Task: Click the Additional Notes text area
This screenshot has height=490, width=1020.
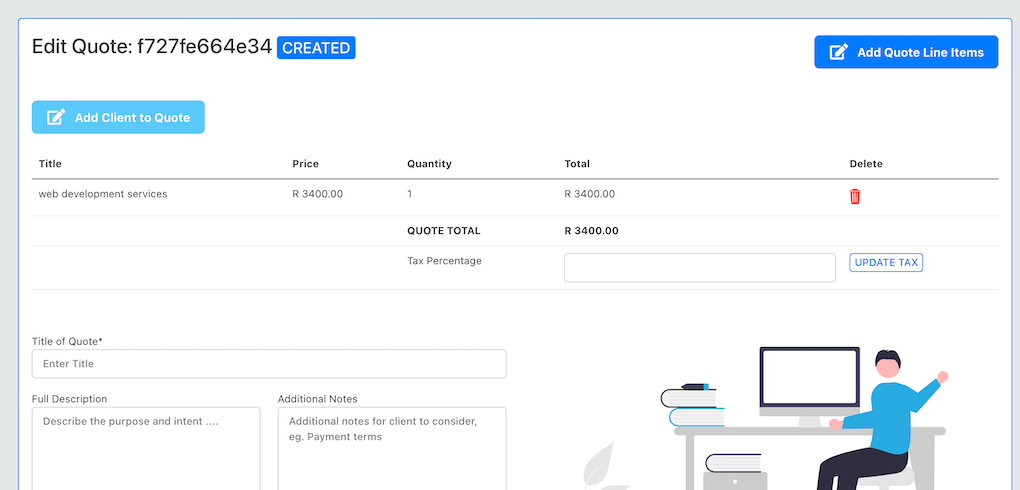Action: coord(392,448)
